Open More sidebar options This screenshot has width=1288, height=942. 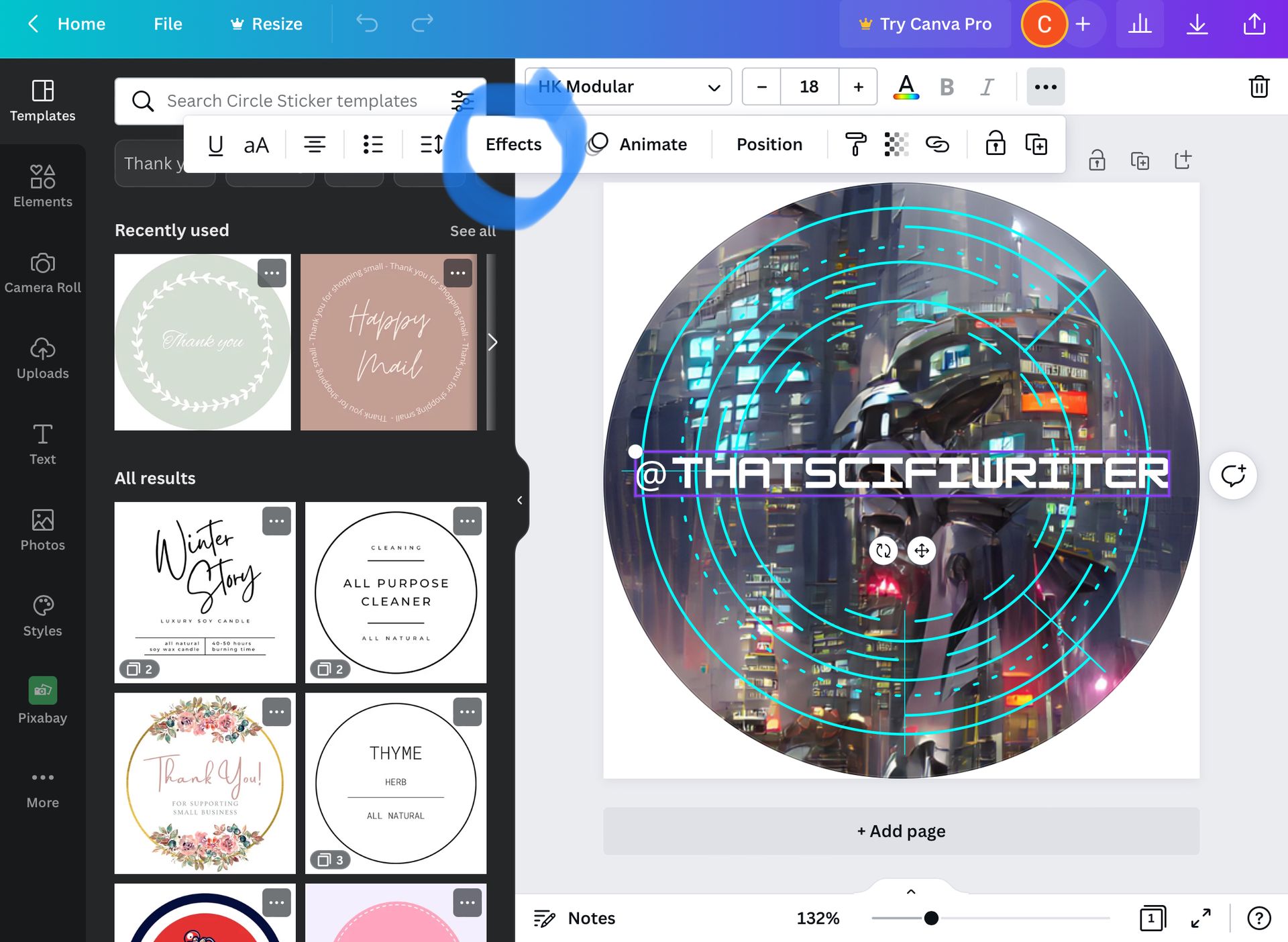43,789
